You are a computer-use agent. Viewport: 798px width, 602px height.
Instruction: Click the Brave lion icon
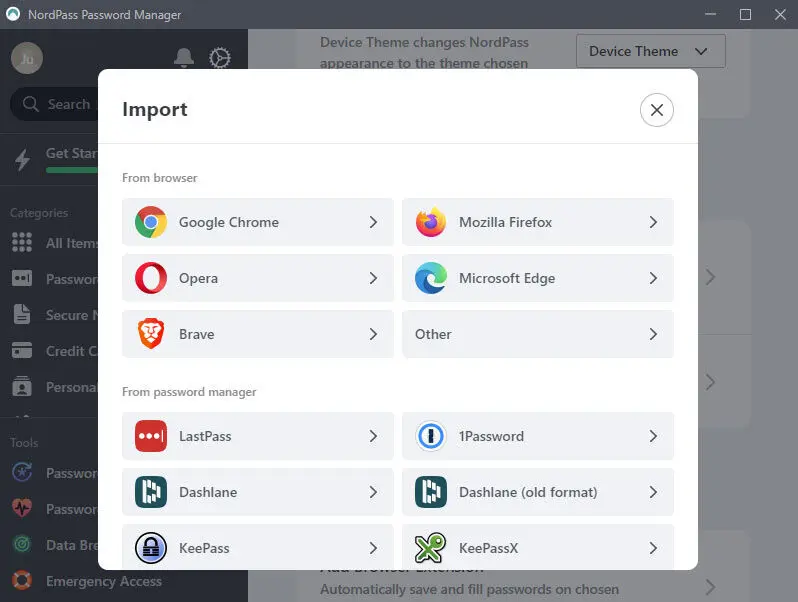(x=151, y=334)
